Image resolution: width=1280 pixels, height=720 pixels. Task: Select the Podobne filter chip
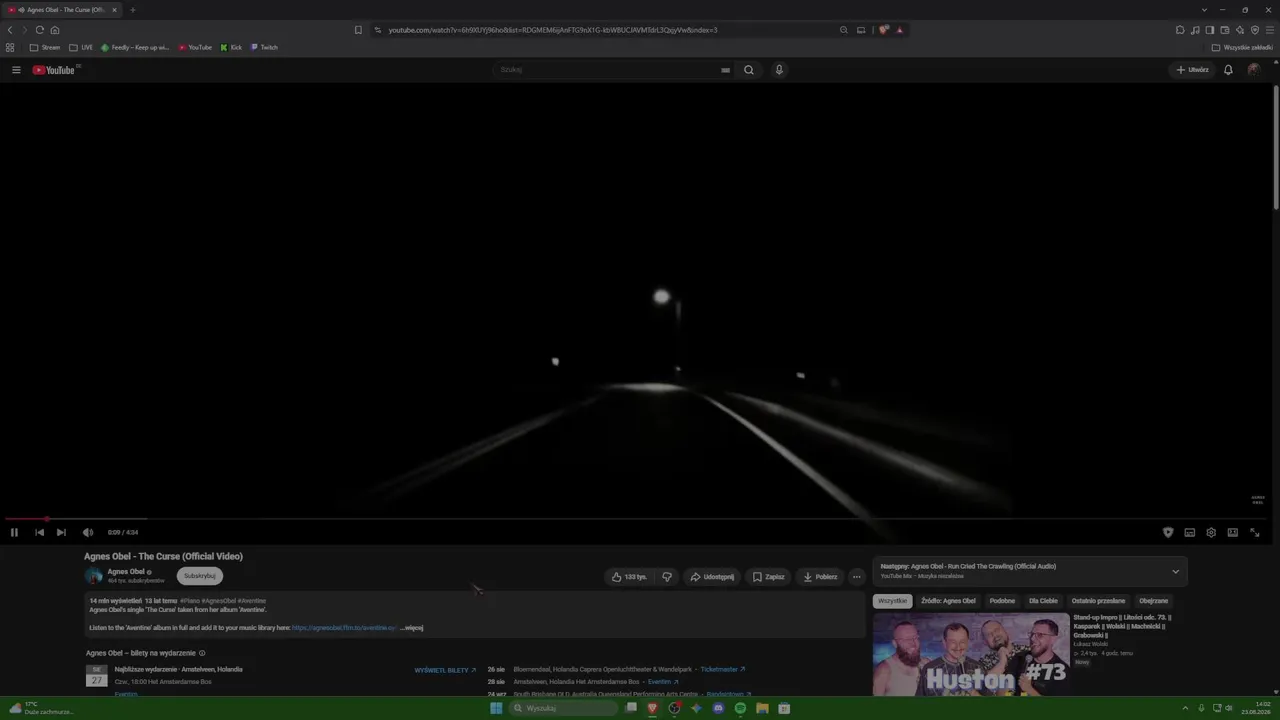[1002, 601]
